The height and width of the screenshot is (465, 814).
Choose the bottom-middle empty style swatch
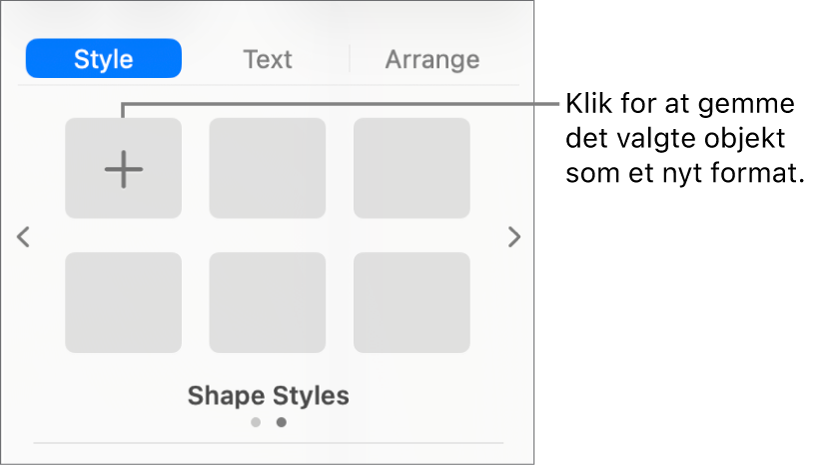click(x=267, y=302)
